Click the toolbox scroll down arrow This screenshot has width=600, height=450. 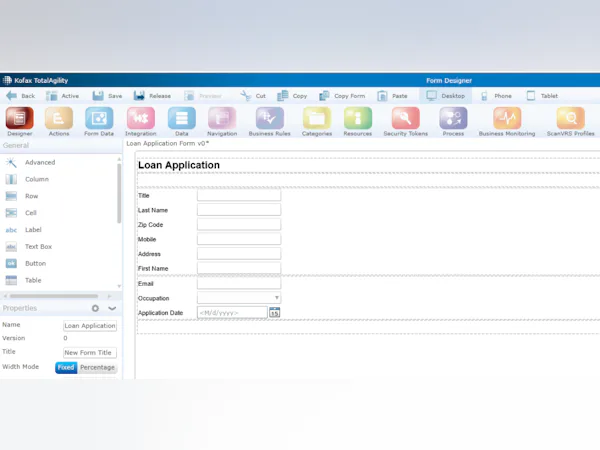point(119,286)
